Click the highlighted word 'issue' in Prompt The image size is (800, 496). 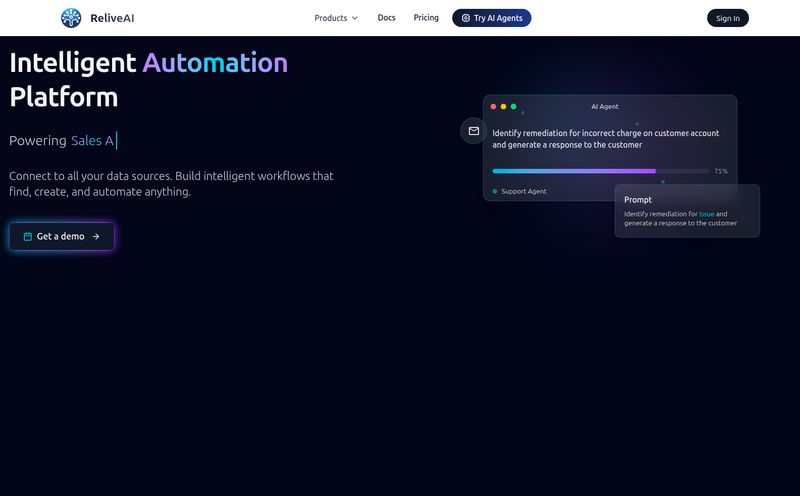(x=706, y=214)
